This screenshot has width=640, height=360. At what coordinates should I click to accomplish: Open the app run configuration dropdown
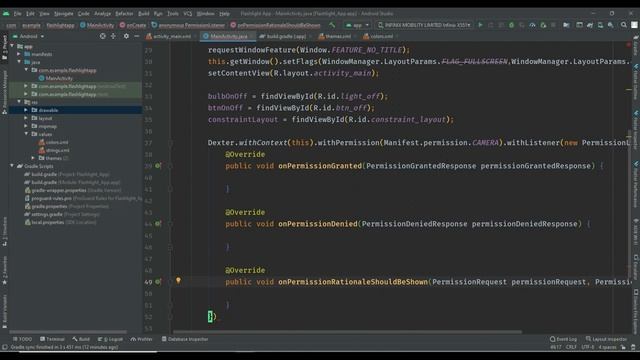[357, 25]
